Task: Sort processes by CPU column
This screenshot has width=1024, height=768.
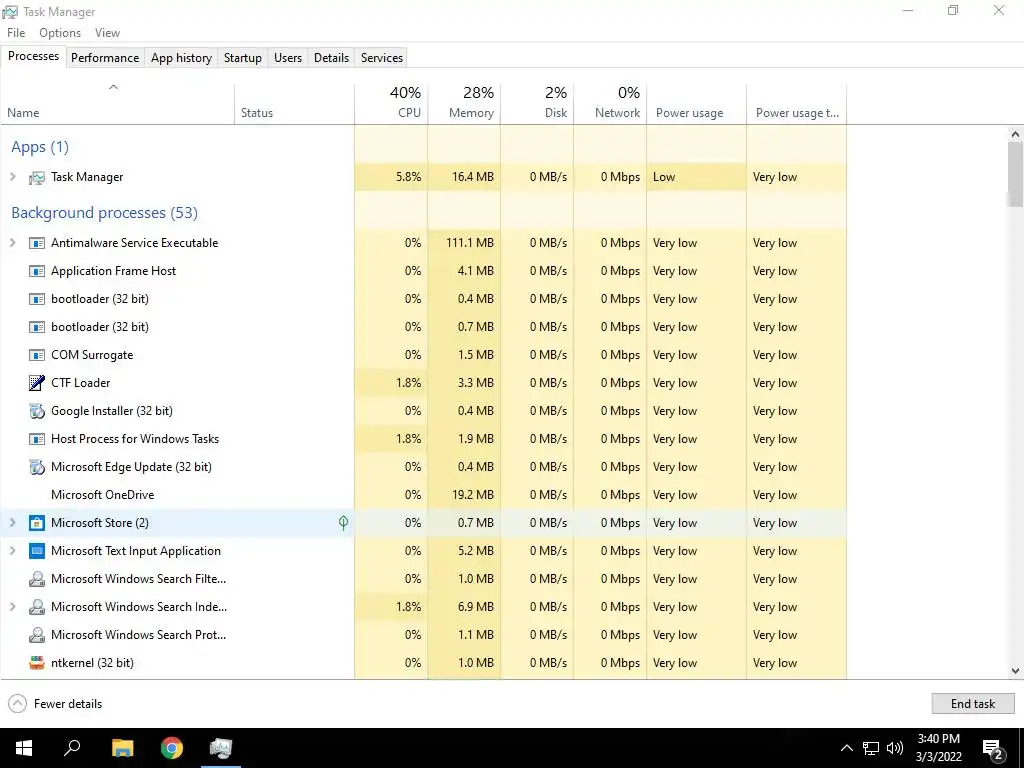Action: coord(391,104)
